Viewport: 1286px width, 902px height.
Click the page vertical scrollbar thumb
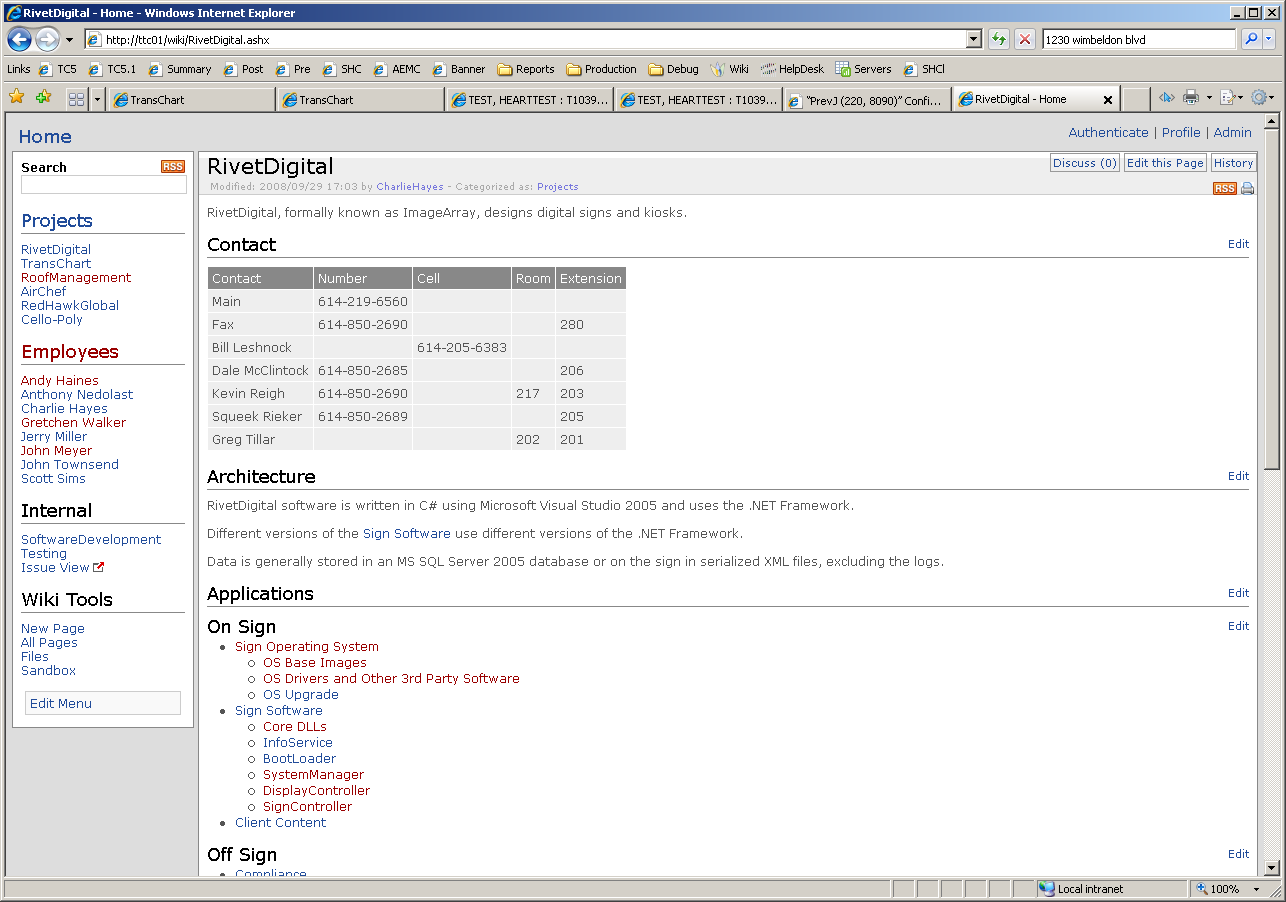(x=1272, y=299)
